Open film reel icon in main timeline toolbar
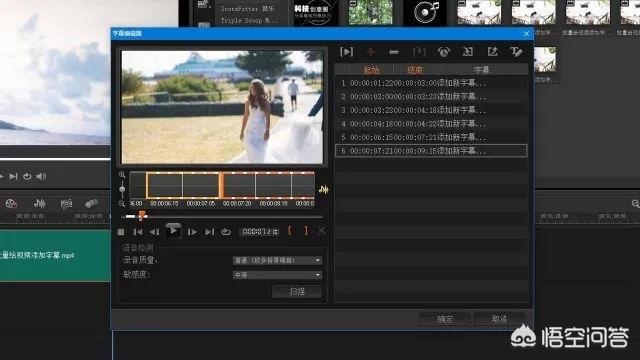Image resolution: width=640 pixels, height=360 pixels. pyautogui.click(x=11, y=203)
